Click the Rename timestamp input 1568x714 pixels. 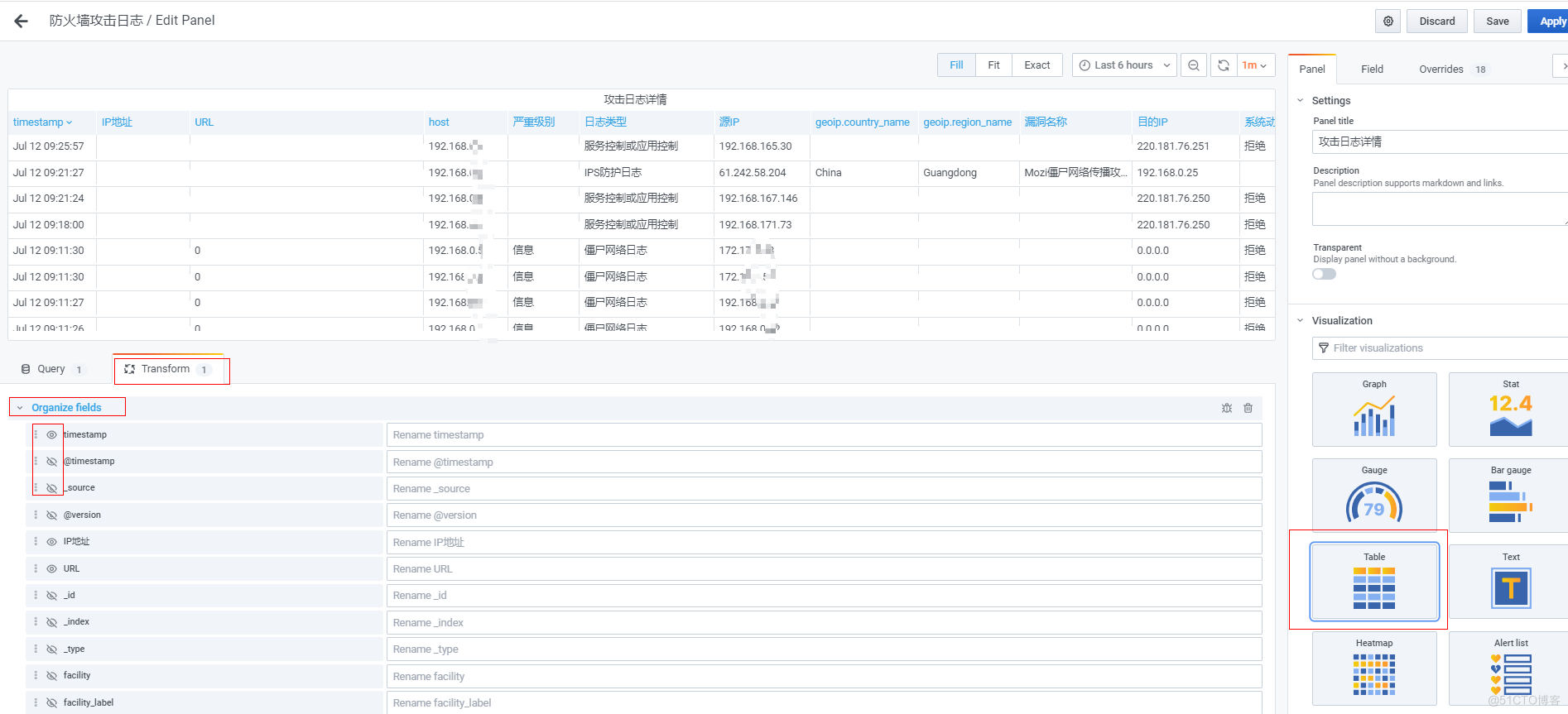tap(824, 435)
